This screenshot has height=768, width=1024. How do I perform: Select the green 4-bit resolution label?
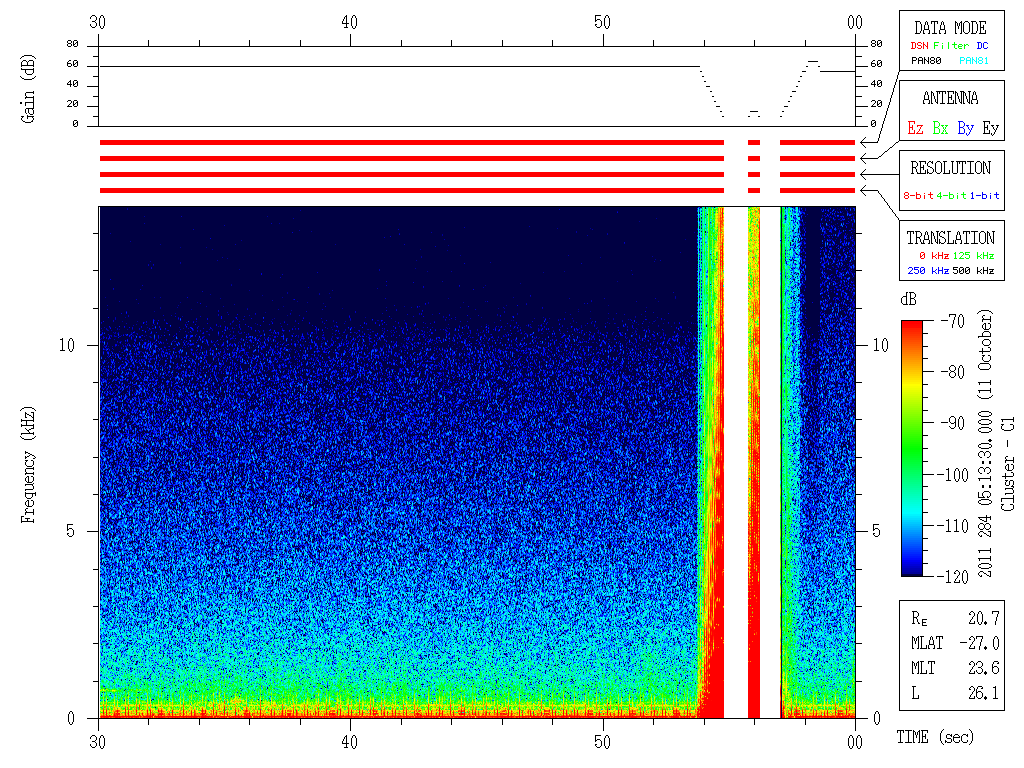951,195
